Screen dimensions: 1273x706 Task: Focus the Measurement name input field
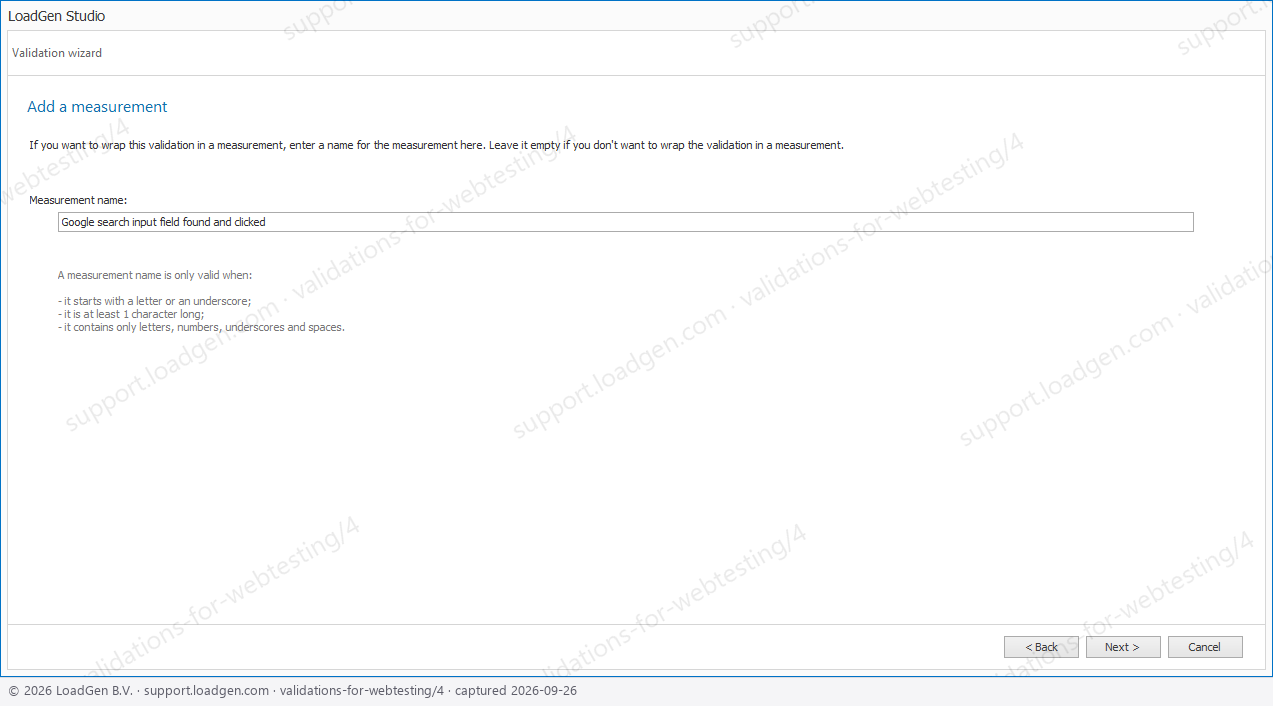coord(626,222)
